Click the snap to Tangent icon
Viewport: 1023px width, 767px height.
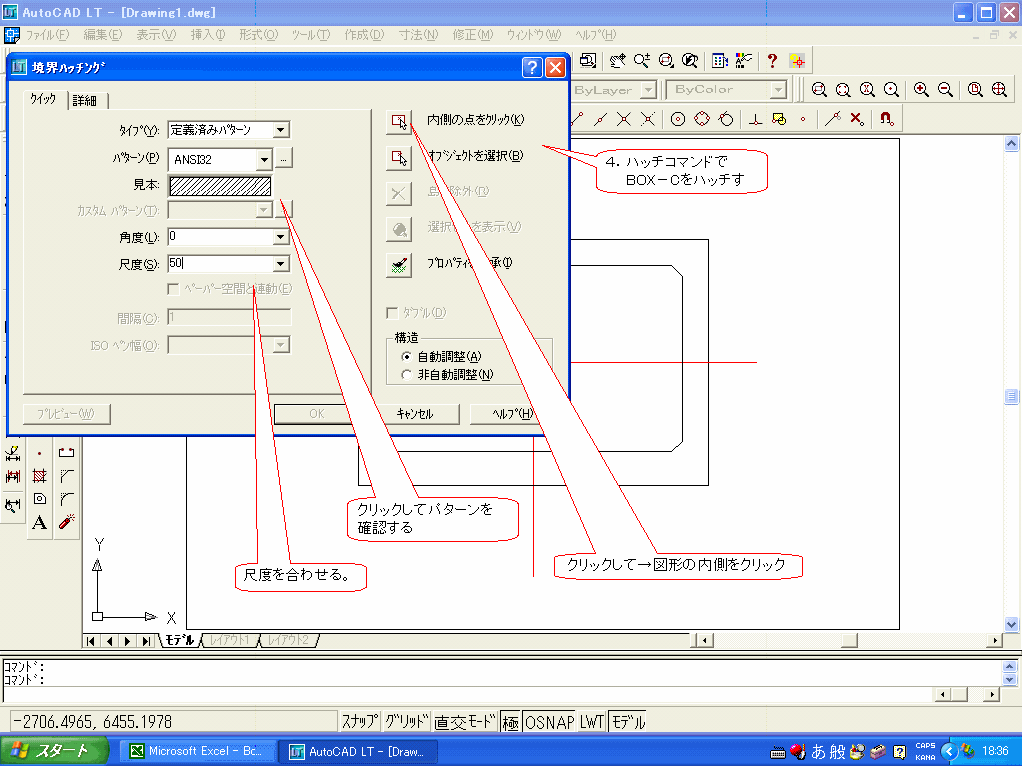pyautogui.click(x=725, y=119)
